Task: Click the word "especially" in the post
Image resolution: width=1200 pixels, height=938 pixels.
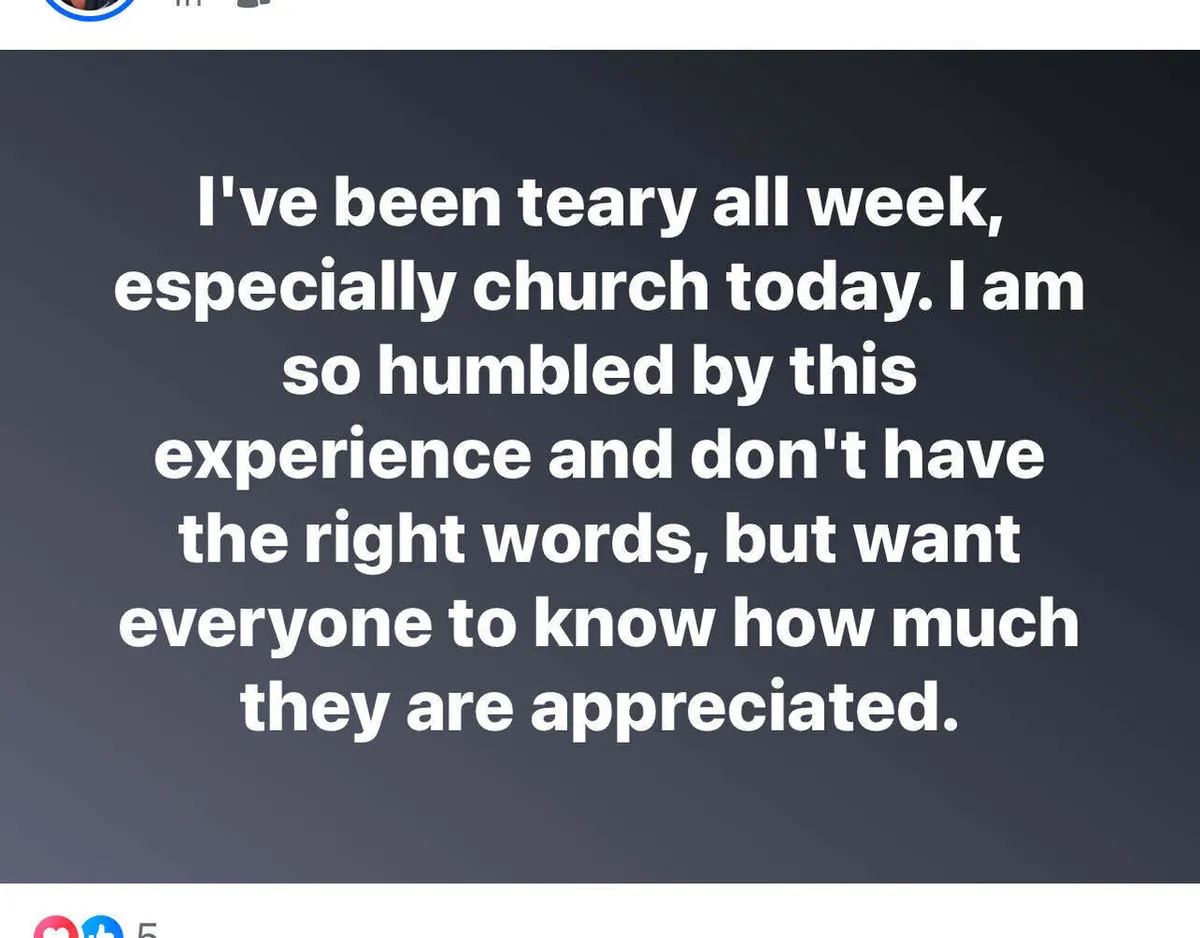Action: click(285, 287)
